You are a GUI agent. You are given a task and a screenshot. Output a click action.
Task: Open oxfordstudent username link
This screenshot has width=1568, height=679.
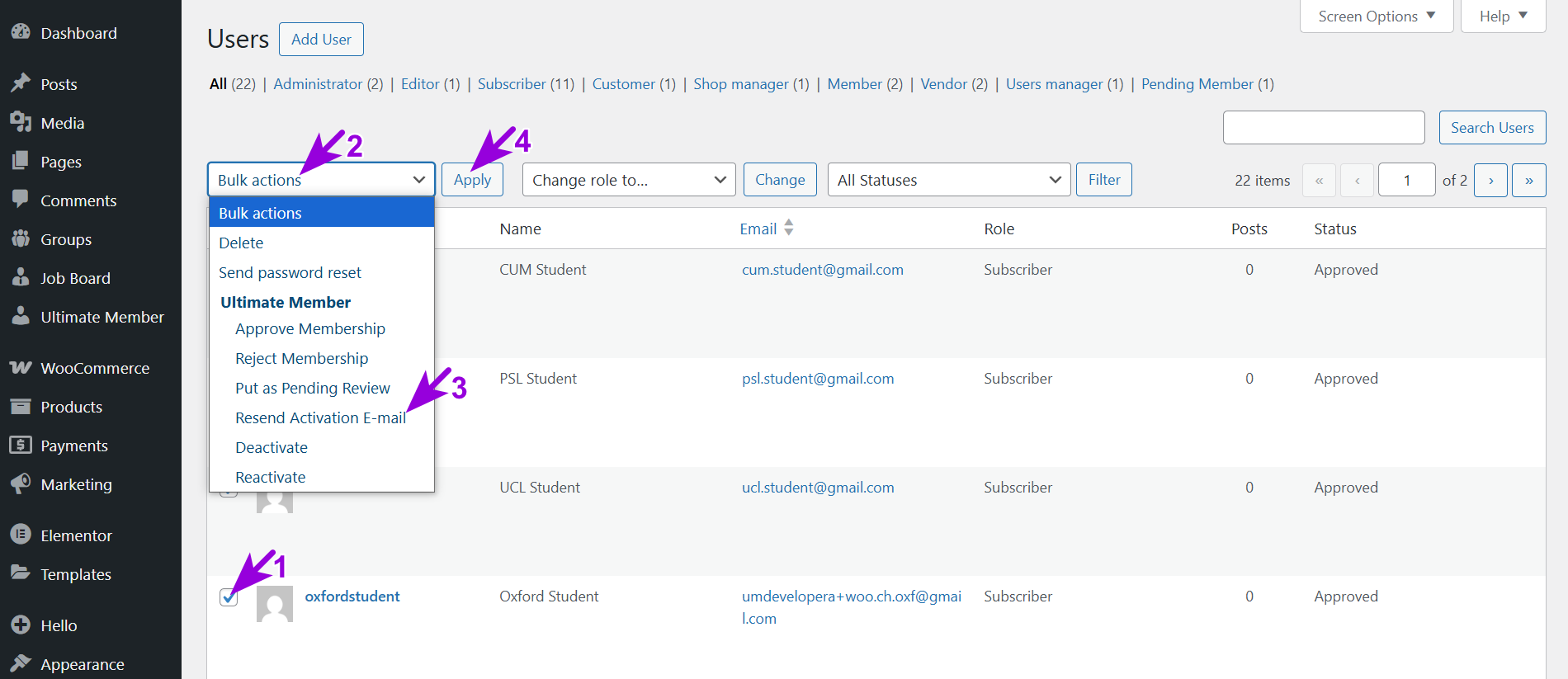point(352,596)
